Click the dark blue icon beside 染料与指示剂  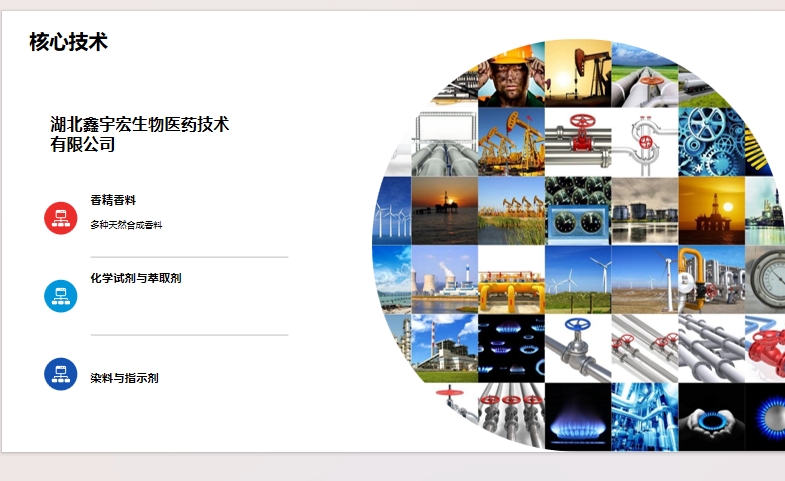(61, 374)
